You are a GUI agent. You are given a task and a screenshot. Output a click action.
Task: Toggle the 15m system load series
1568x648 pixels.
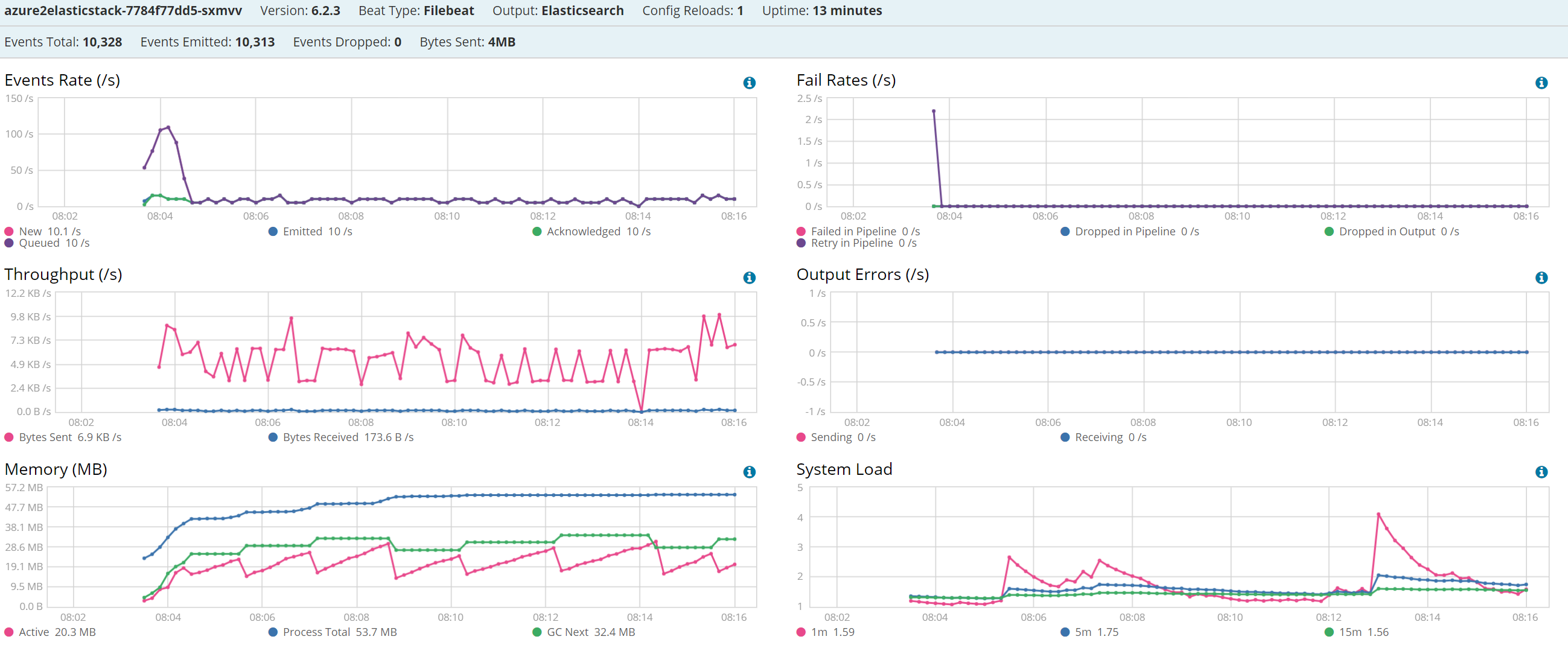click(x=1357, y=632)
